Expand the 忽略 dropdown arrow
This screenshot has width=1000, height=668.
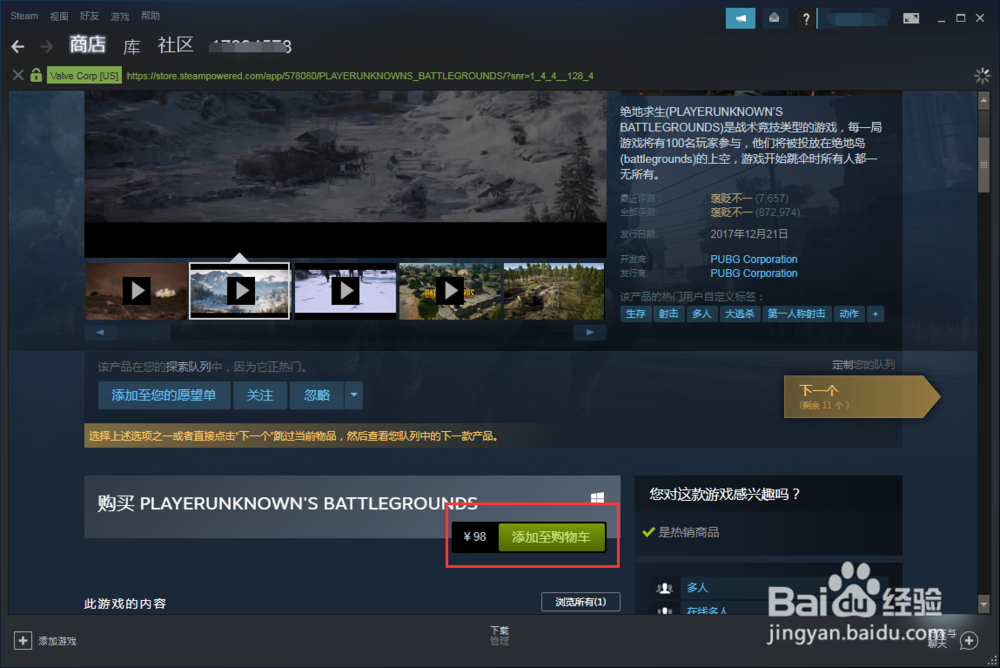[x=354, y=395]
